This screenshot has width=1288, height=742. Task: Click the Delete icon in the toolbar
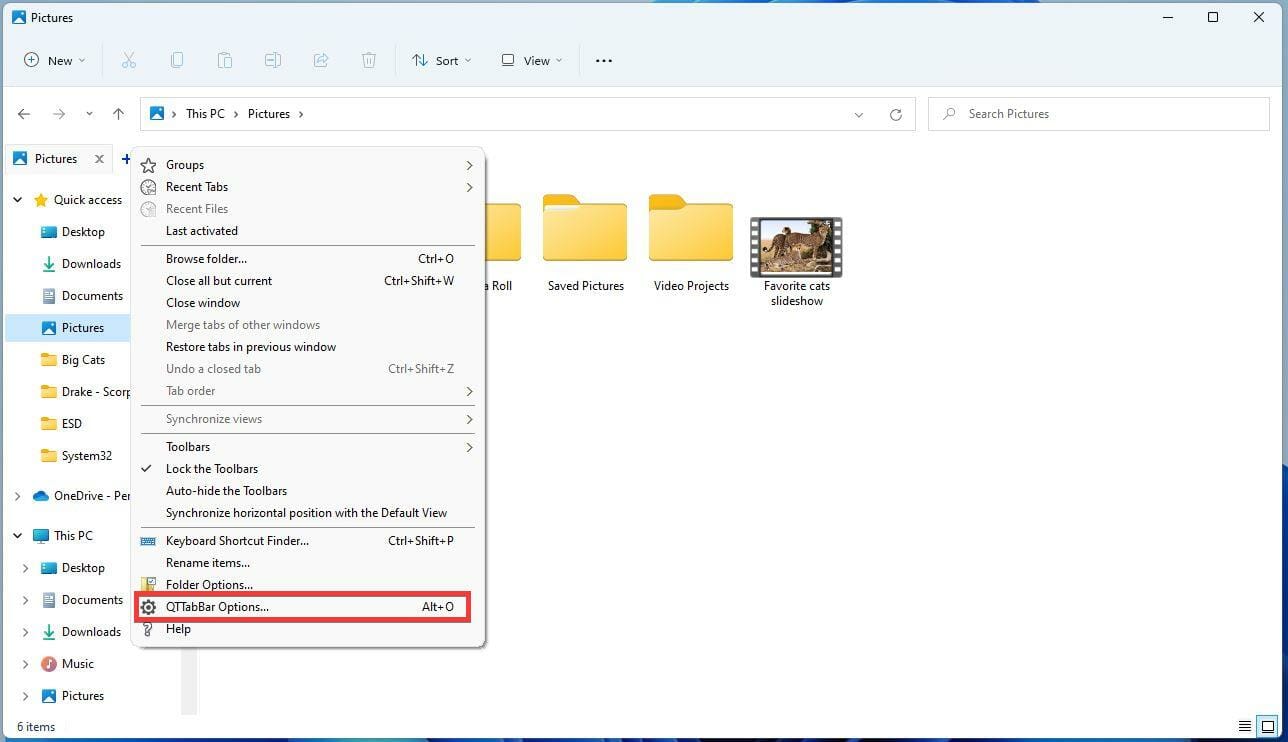(368, 60)
